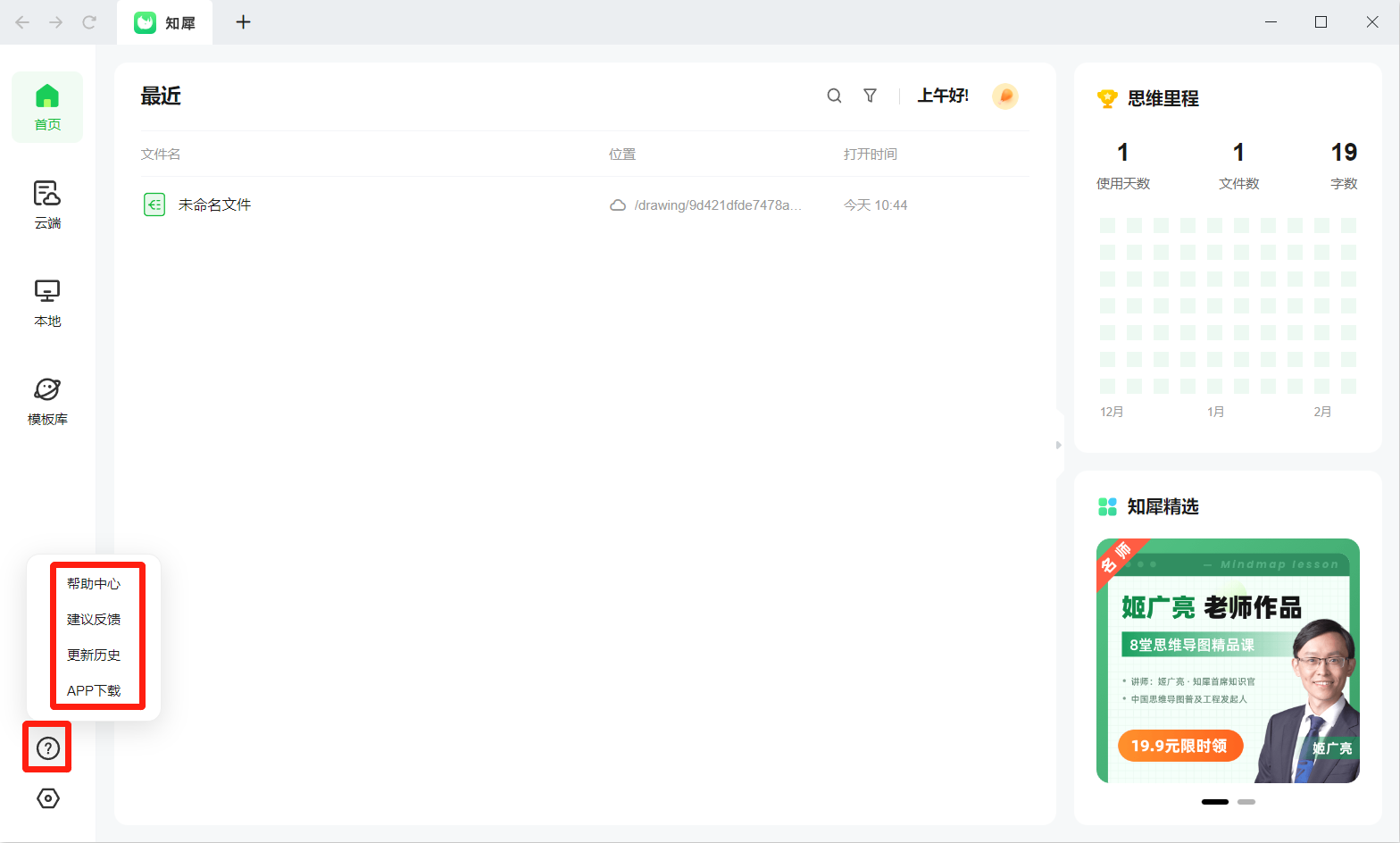The image size is (1400, 843).
Task: Click the search magnifier icon
Action: pos(834,96)
